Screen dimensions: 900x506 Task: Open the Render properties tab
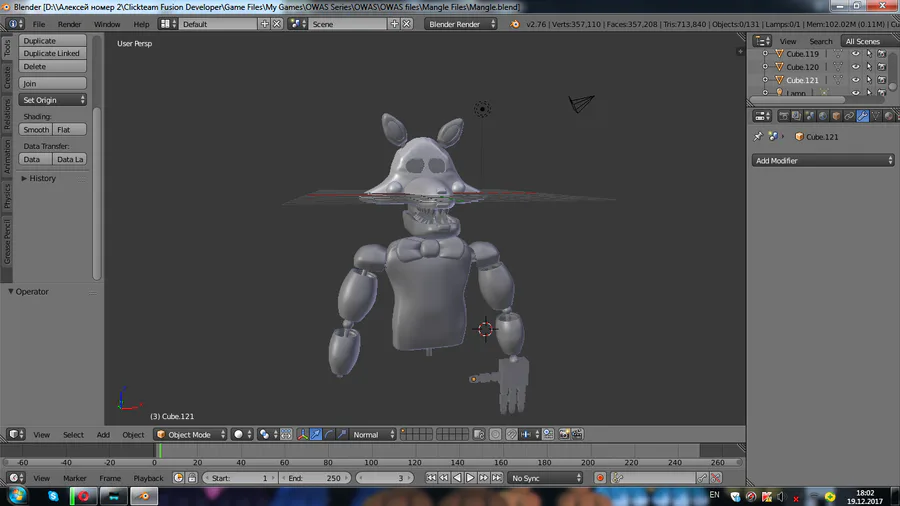click(x=783, y=116)
